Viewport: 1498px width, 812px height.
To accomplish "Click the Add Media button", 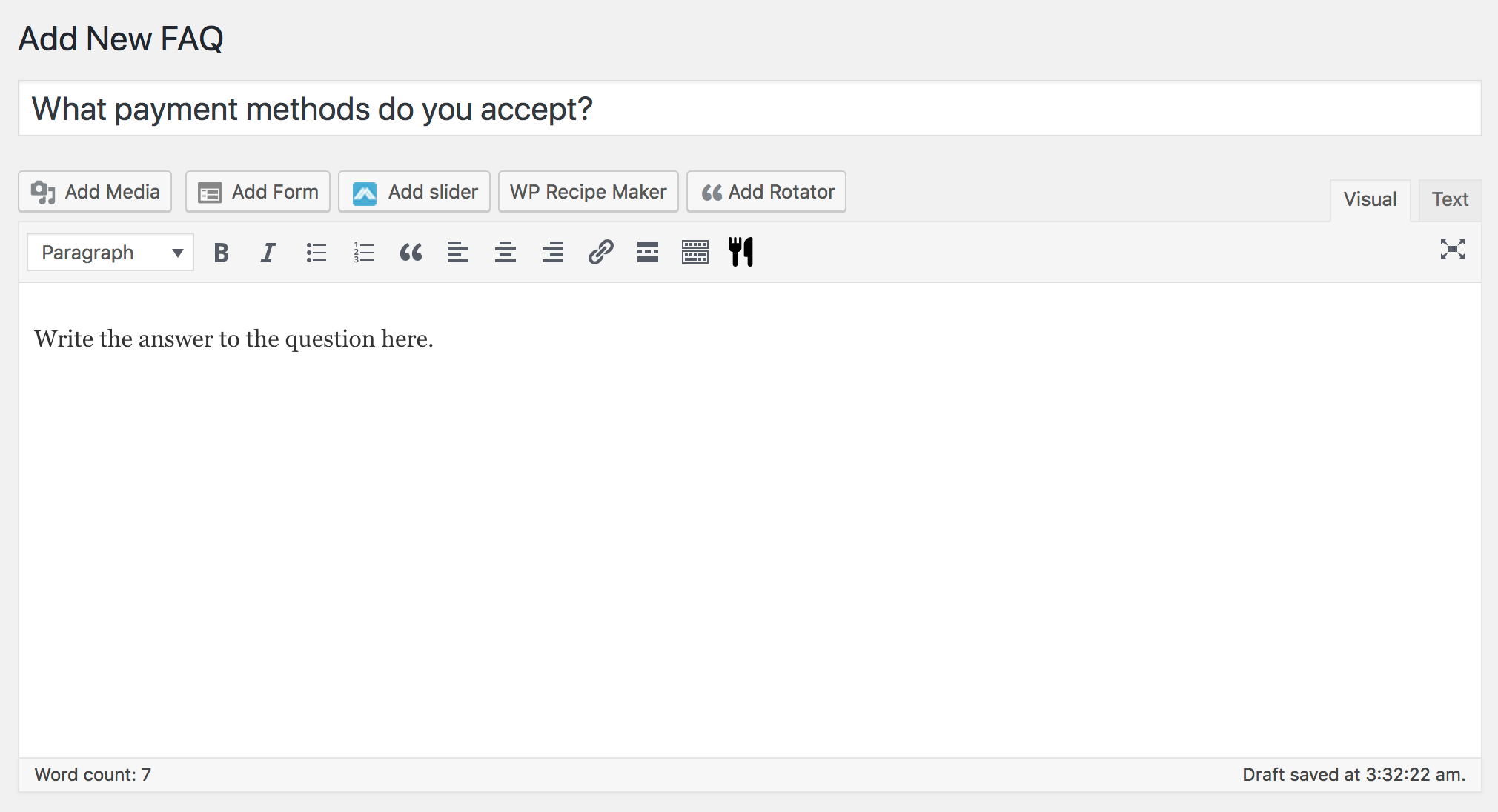I will coord(95,192).
